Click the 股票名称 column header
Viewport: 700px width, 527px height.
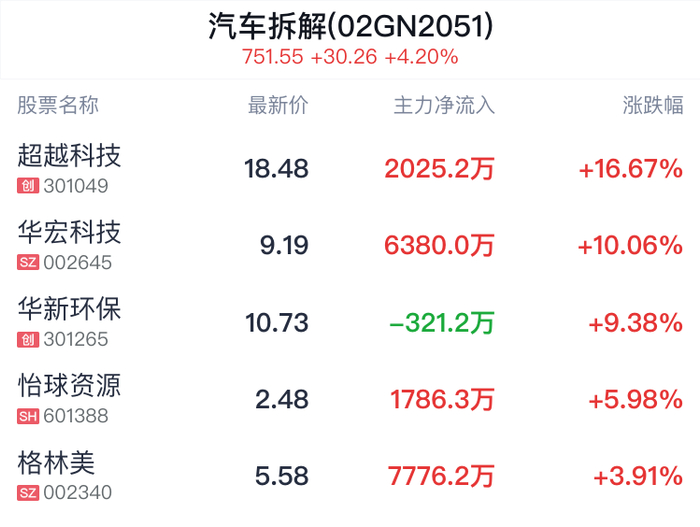[59, 106]
